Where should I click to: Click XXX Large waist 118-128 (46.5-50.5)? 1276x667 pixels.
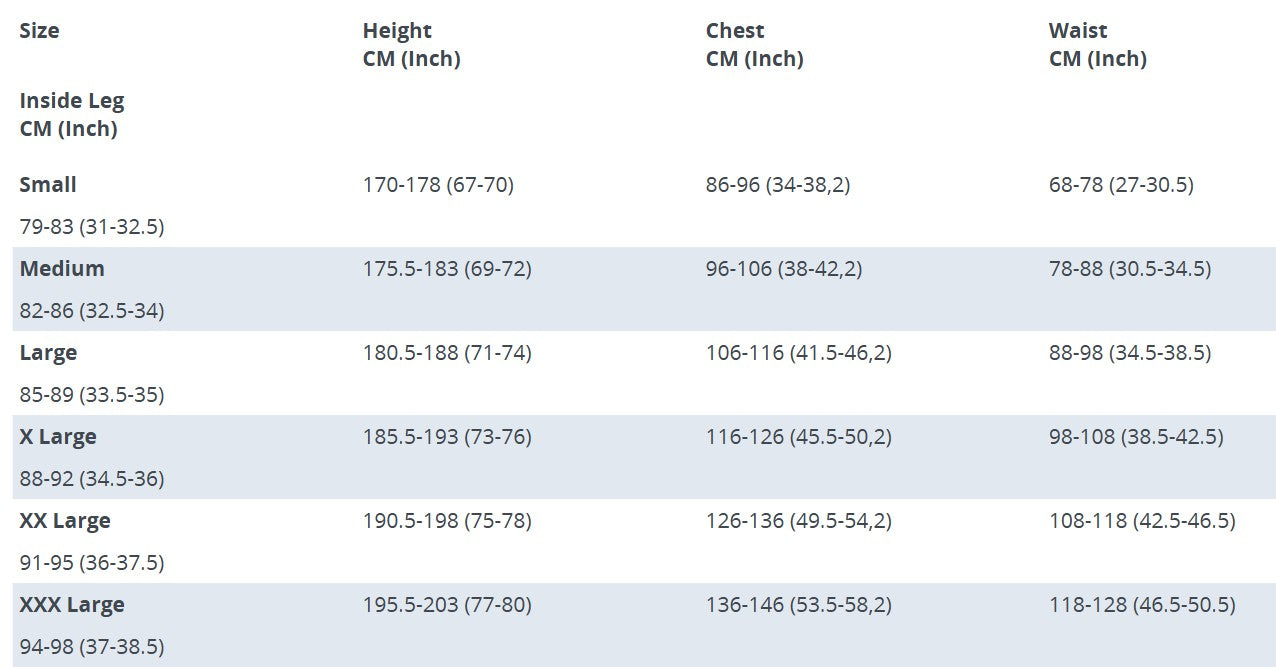pyautogui.click(x=1142, y=605)
